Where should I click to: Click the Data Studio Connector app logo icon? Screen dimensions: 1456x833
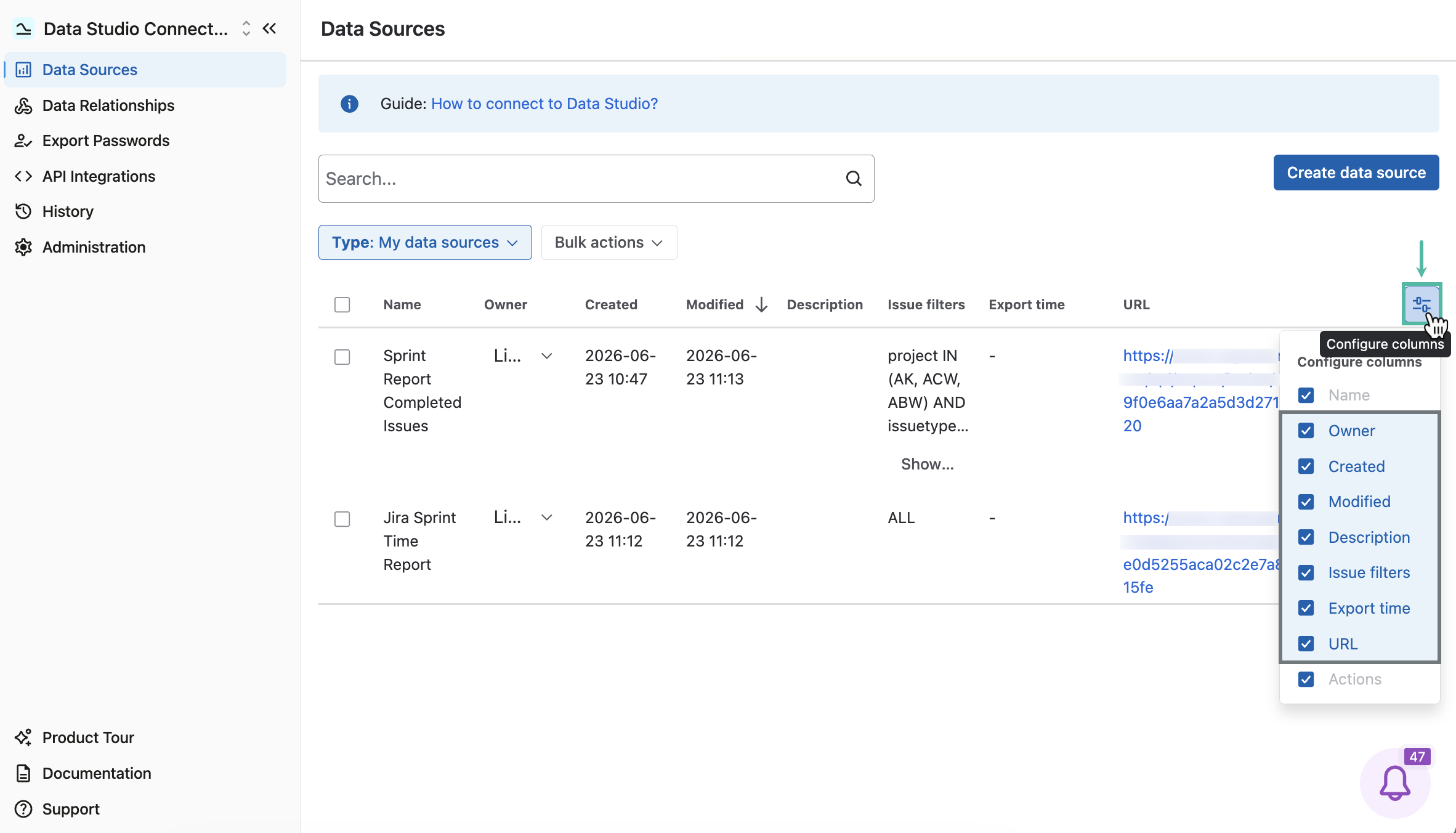[x=23, y=29]
